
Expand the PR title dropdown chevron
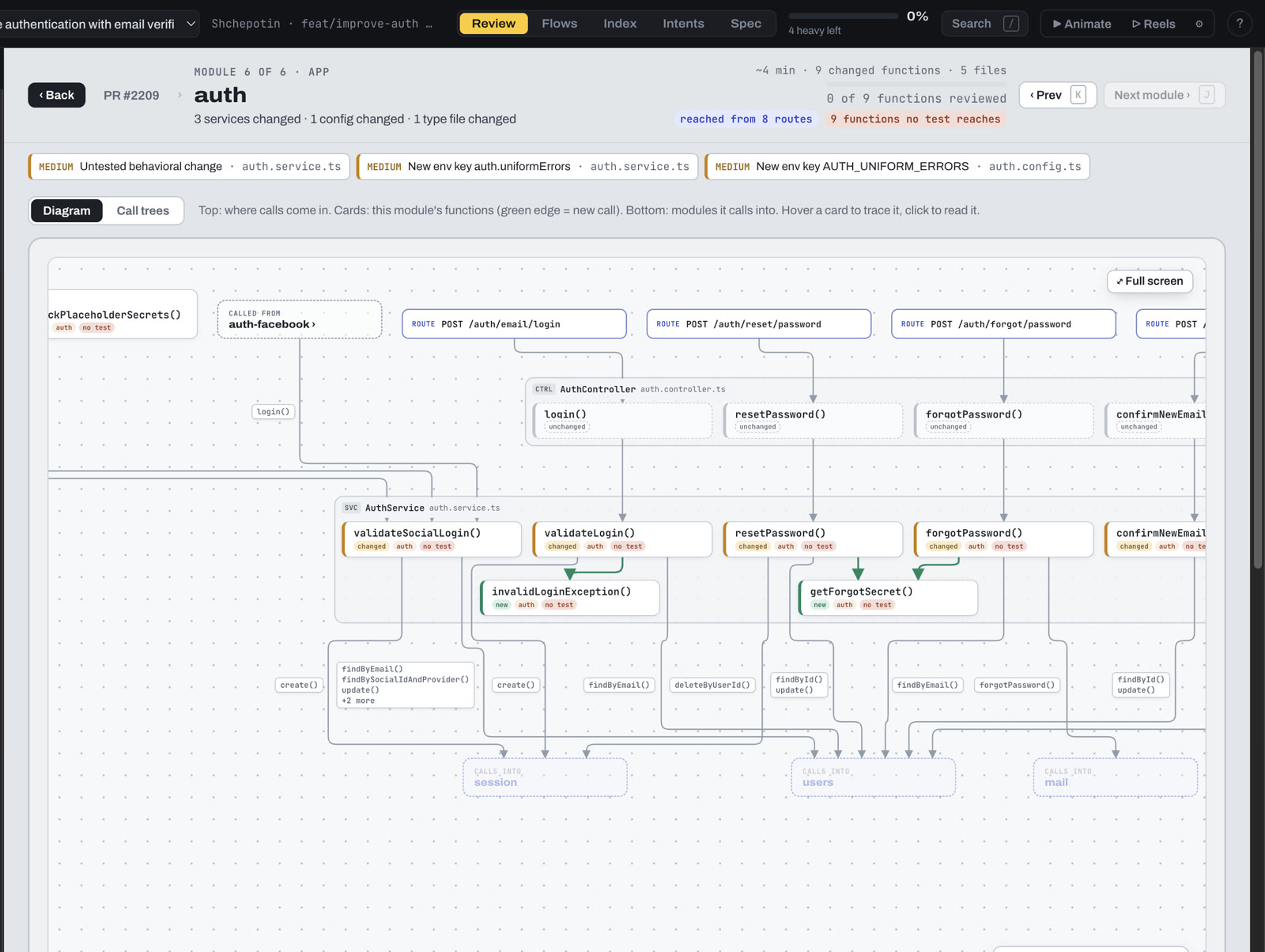click(191, 24)
